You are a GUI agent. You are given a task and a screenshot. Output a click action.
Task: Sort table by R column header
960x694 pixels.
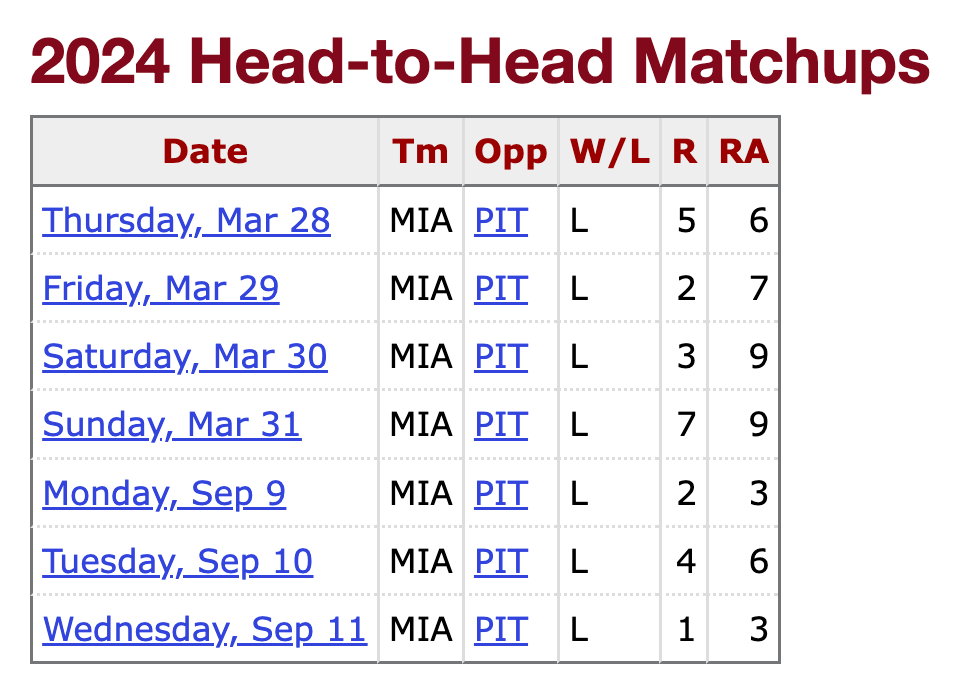[684, 151]
